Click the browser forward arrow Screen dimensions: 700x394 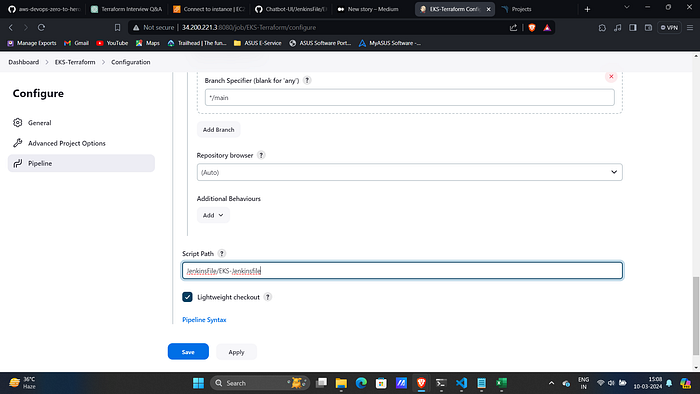tap(26, 28)
